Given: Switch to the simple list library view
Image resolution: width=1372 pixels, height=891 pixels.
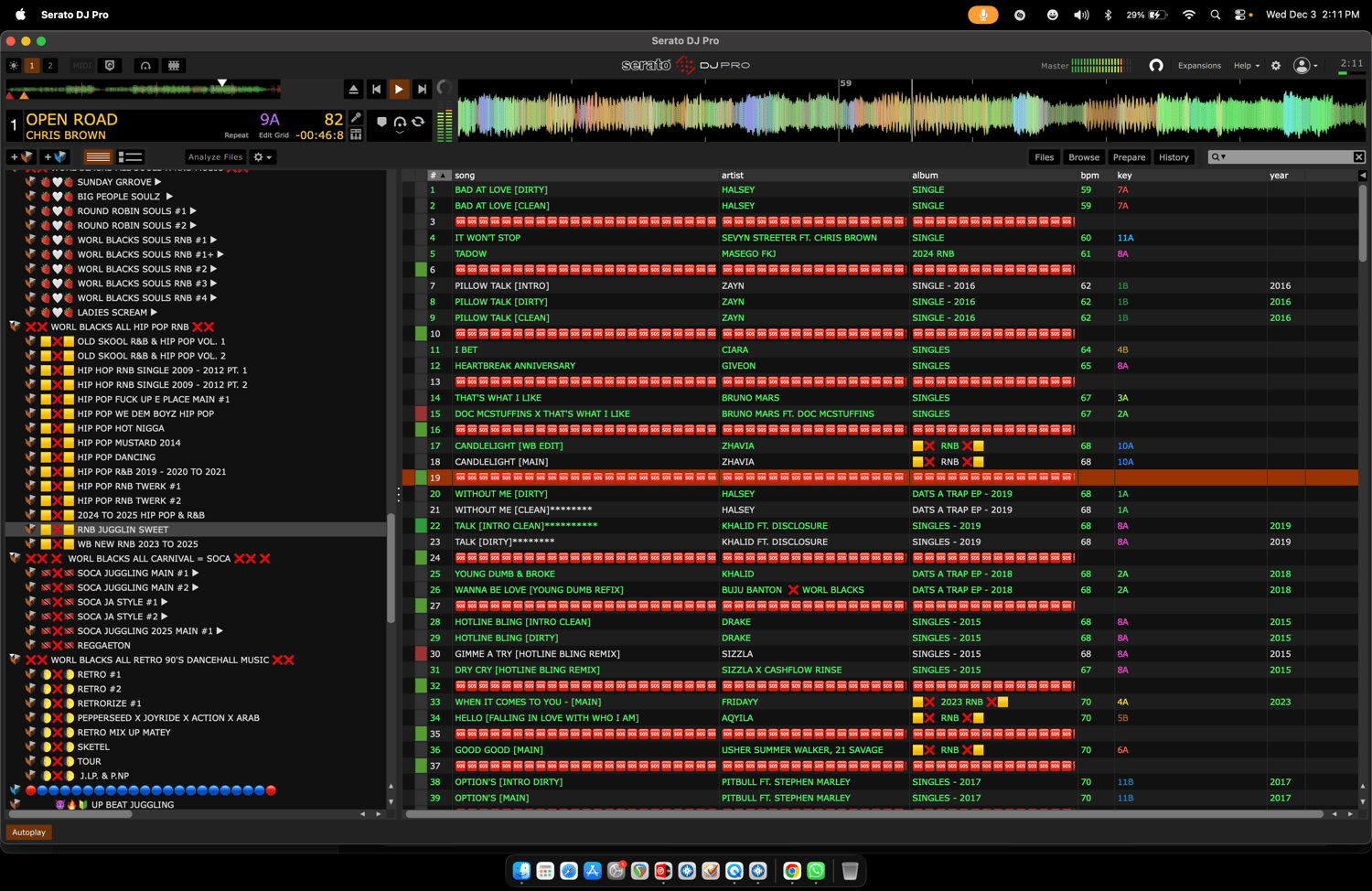Looking at the screenshot, I should point(98,157).
